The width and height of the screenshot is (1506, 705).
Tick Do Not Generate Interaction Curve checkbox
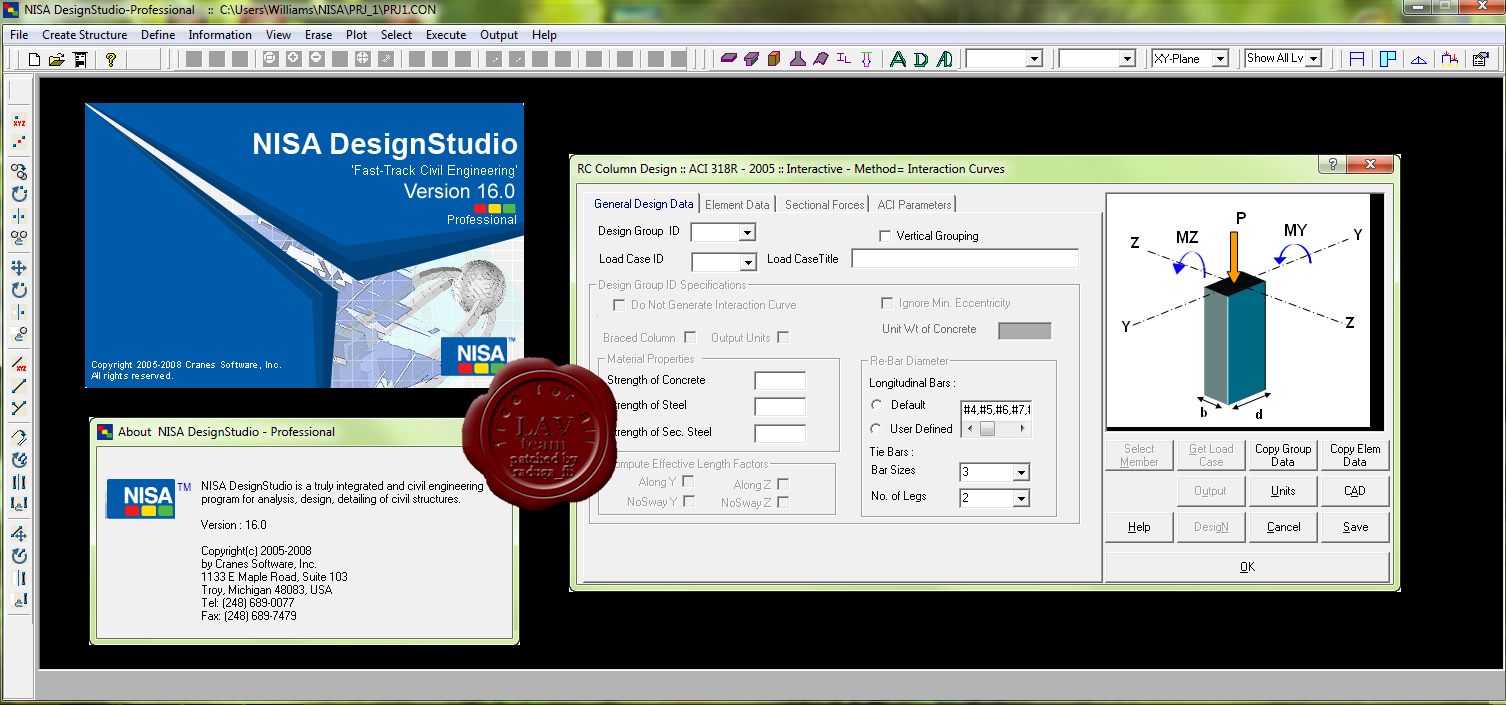[619, 304]
